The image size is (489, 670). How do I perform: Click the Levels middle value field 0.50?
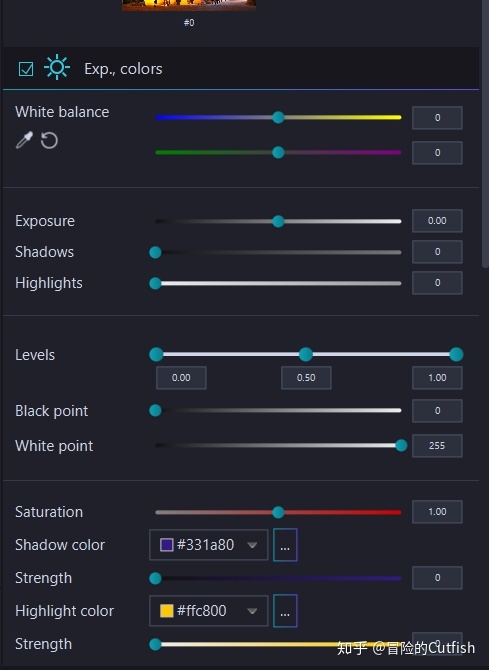coord(306,378)
